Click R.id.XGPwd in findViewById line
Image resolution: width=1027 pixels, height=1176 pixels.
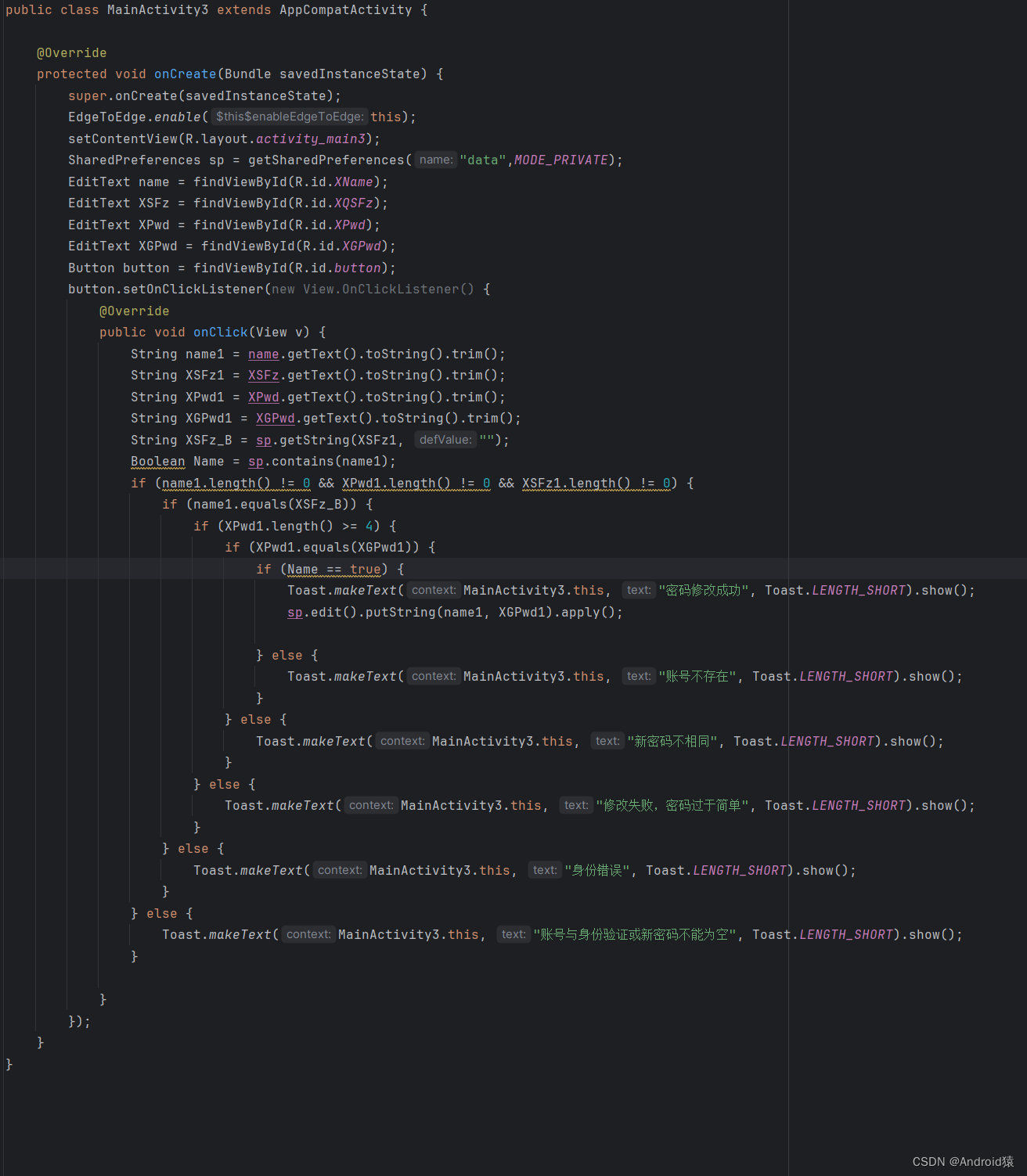(x=341, y=246)
